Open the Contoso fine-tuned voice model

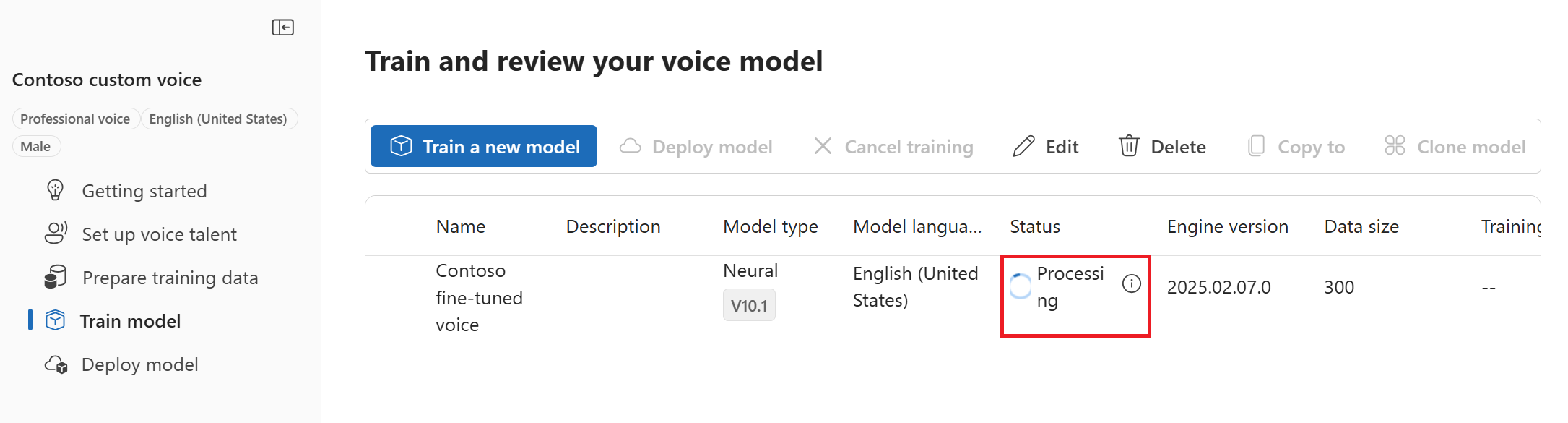(x=479, y=297)
